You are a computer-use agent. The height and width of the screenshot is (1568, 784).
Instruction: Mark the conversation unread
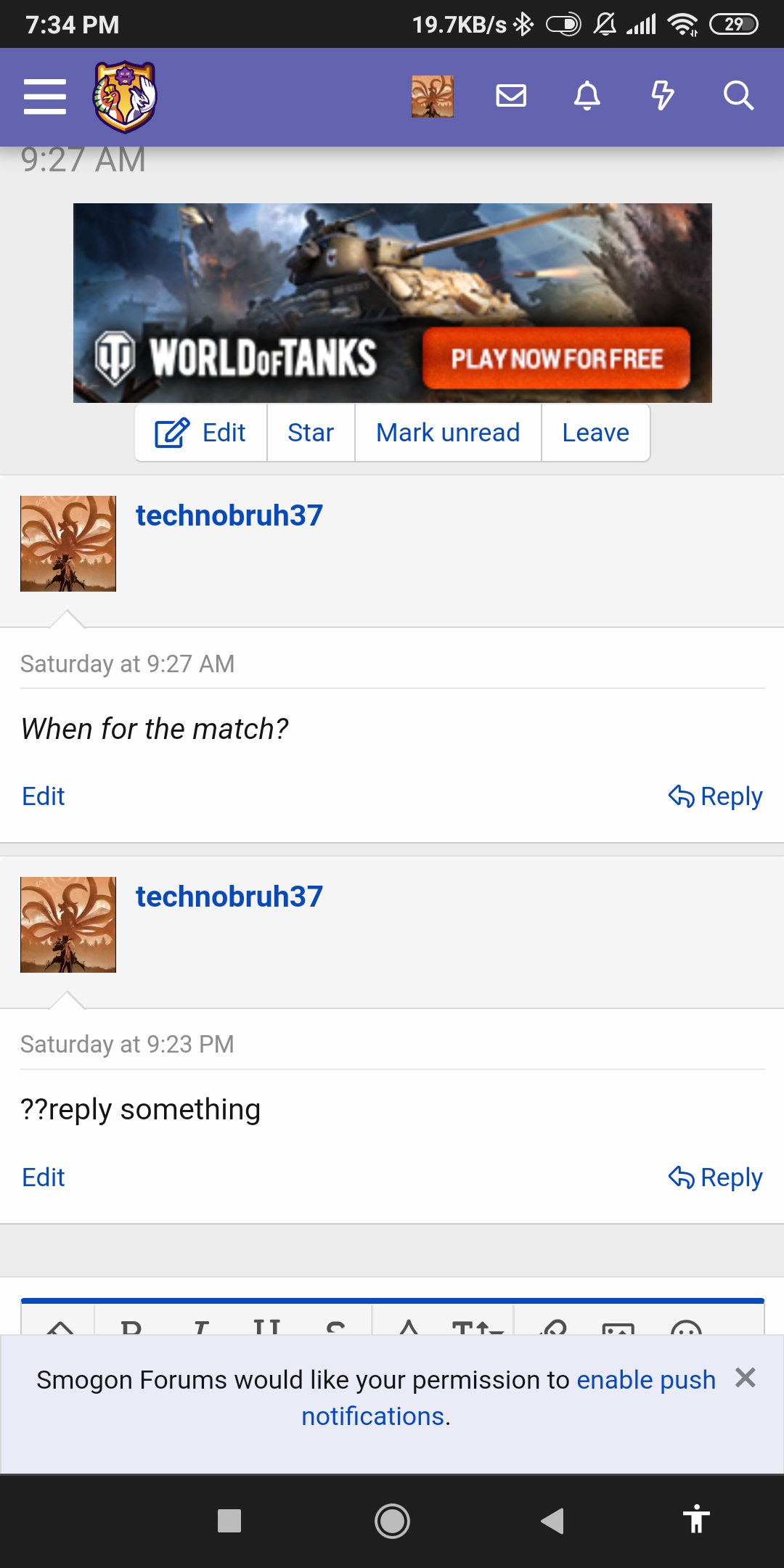(448, 433)
